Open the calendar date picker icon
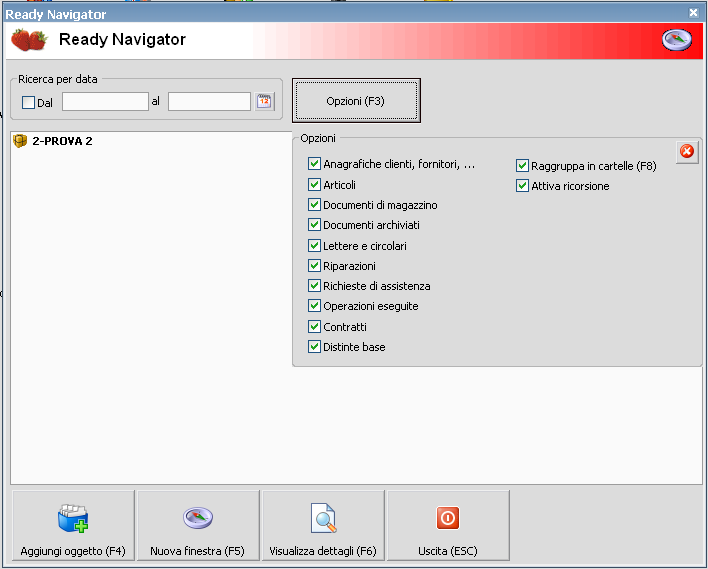This screenshot has width=708, height=569. pyautogui.click(x=264, y=101)
